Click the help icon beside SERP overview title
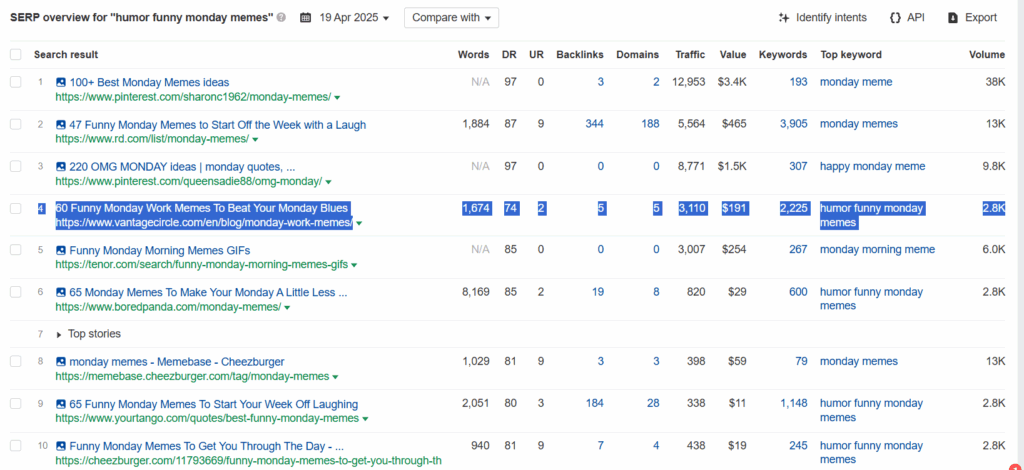Screen dimensions: 1024x470 [281, 18]
